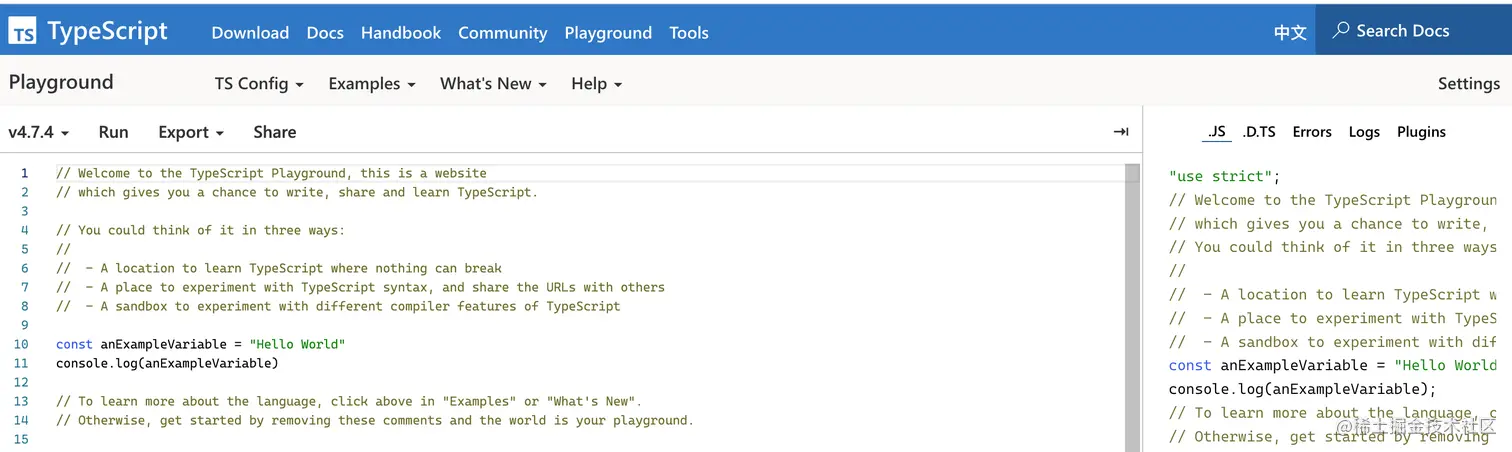Open the Examples dropdown menu
Viewport: 1512px width, 452px height.
pos(371,84)
